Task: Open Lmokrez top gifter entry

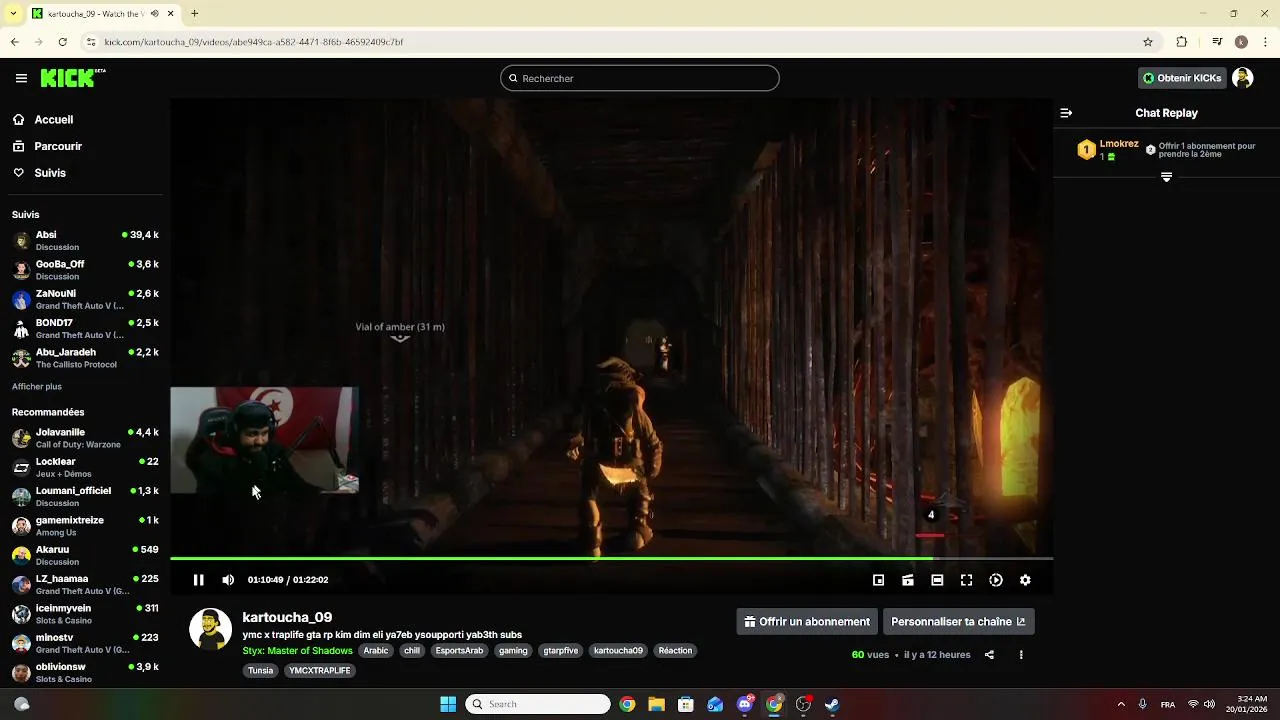Action: 1108,150
